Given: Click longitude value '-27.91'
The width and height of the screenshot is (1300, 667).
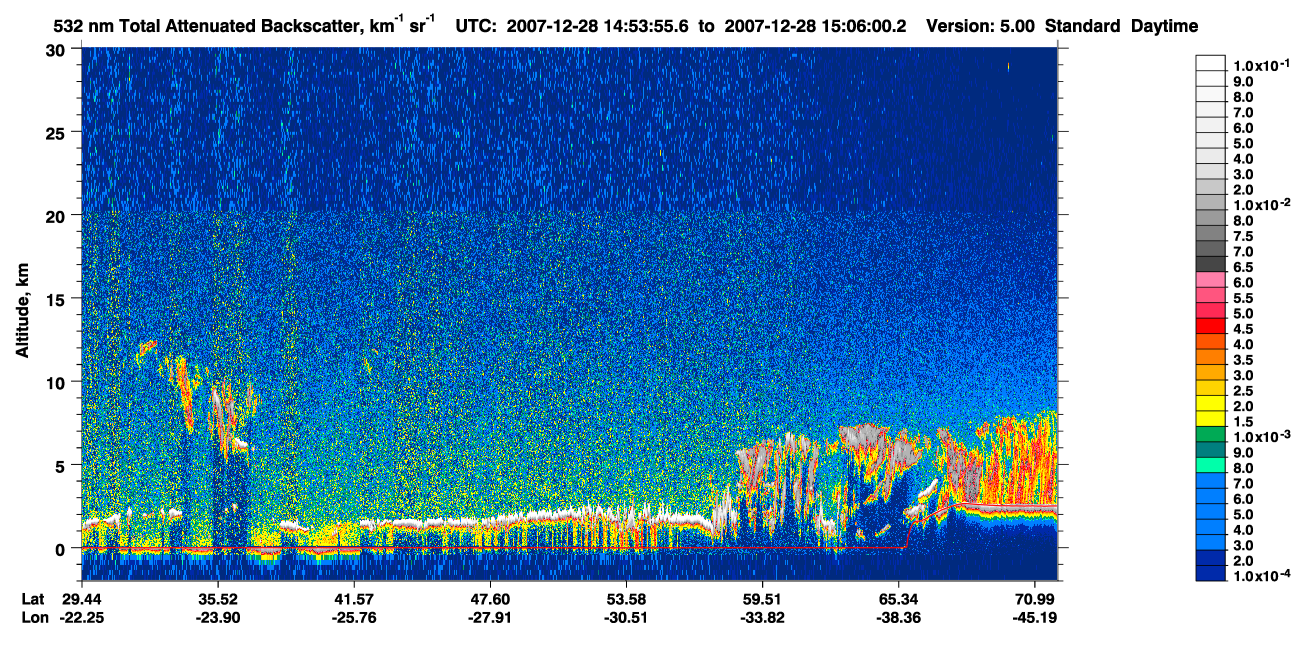Looking at the screenshot, I should [489, 617].
